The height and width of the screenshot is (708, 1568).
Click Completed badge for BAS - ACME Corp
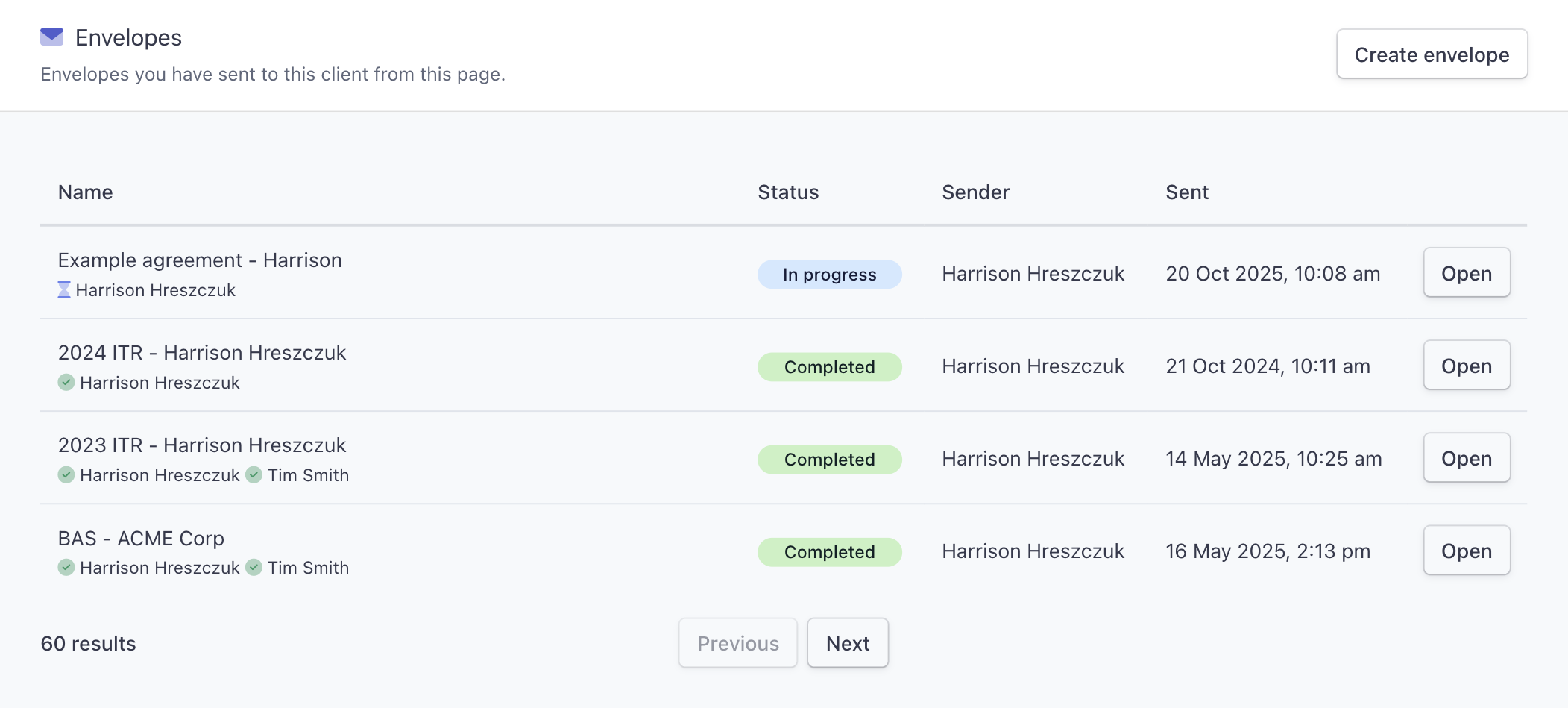pyautogui.click(x=830, y=551)
